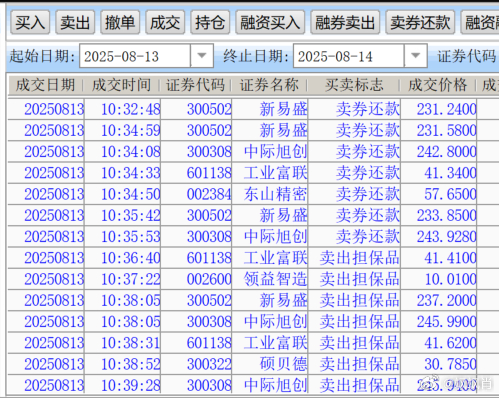Click the 成交价格 column header
The image size is (499, 398).
(x=438, y=85)
